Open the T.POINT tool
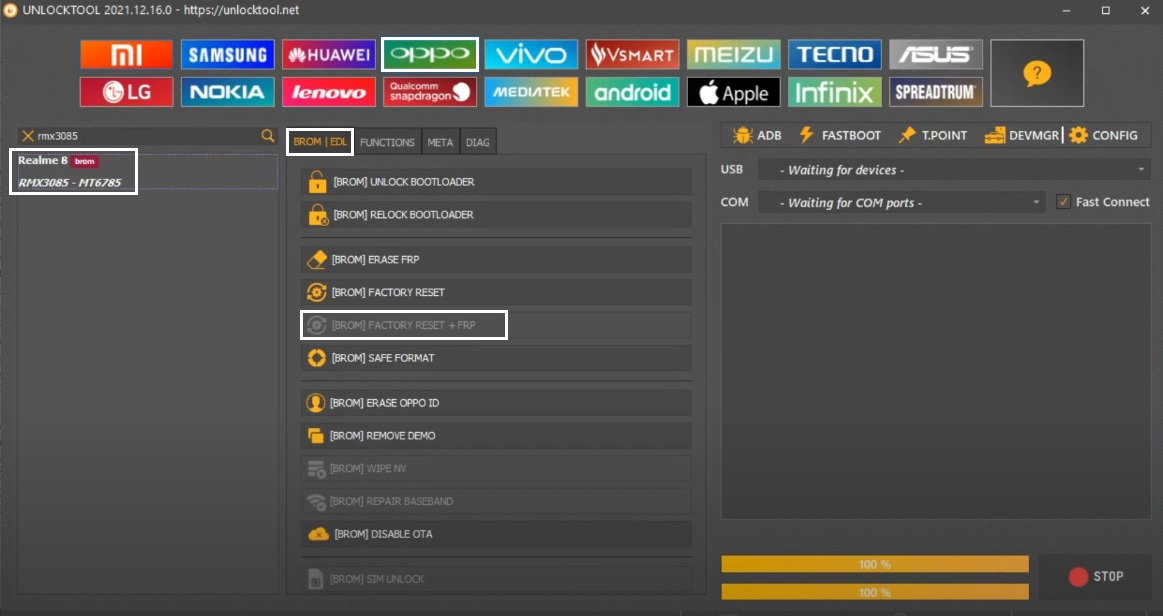This screenshot has width=1163, height=616. [x=932, y=135]
